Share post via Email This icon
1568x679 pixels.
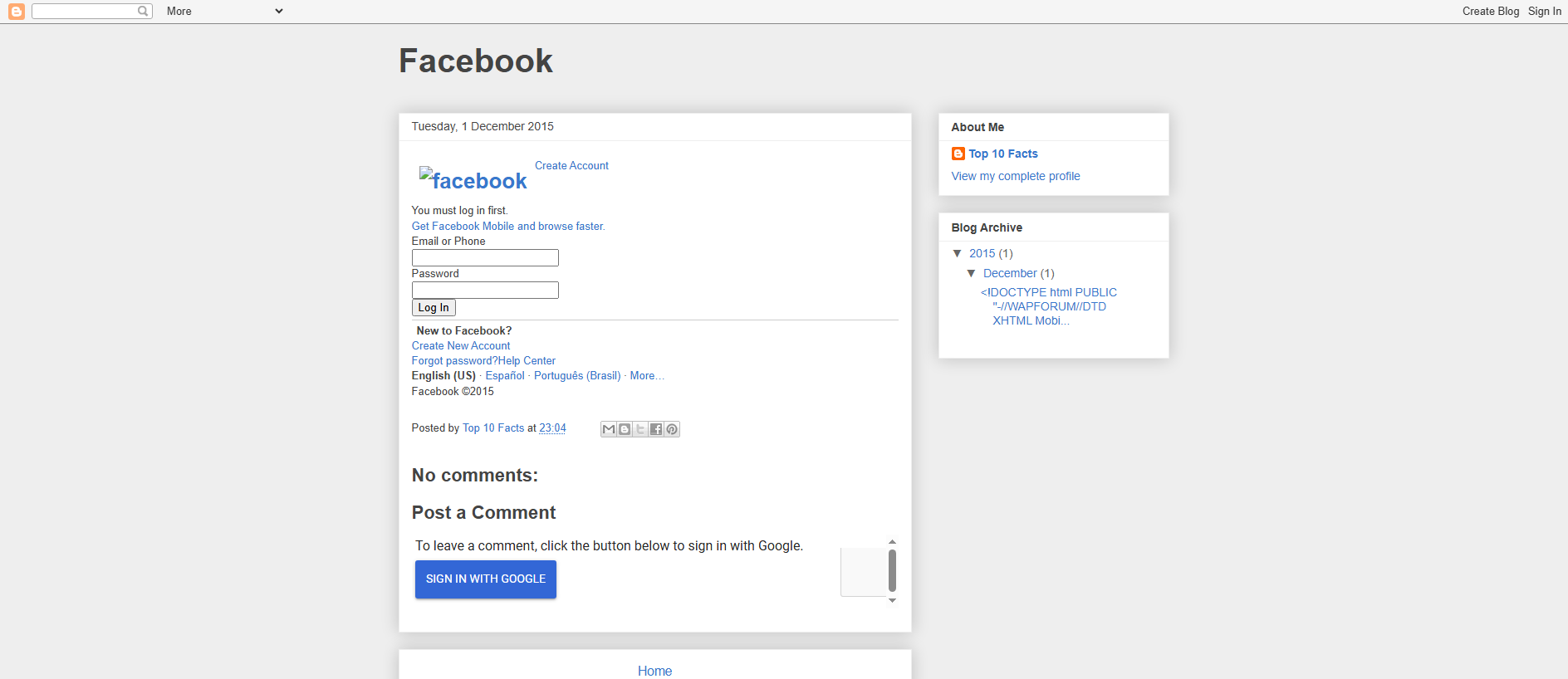(x=609, y=429)
